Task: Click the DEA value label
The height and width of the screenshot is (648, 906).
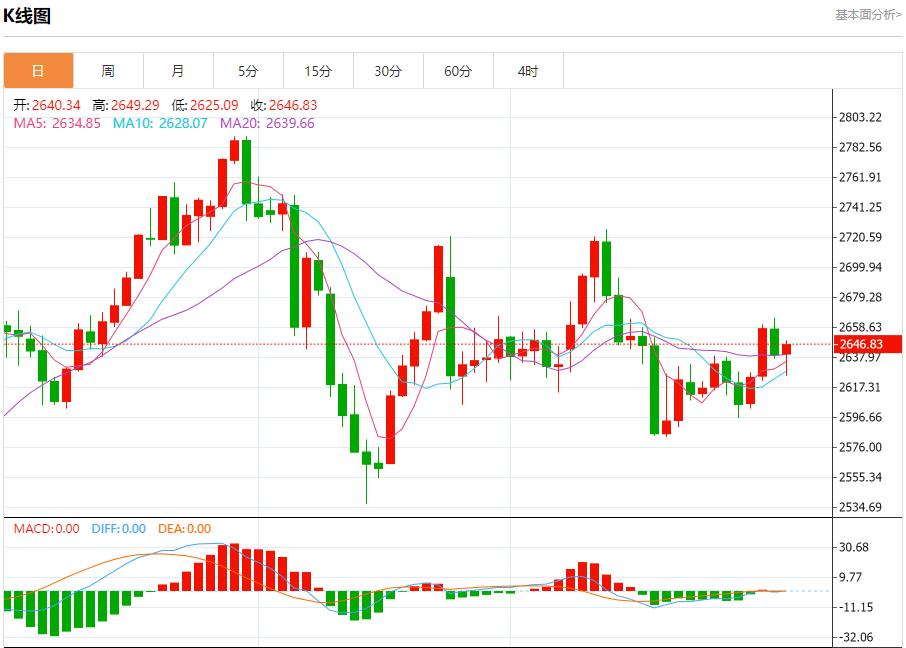Action: pos(184,529)
